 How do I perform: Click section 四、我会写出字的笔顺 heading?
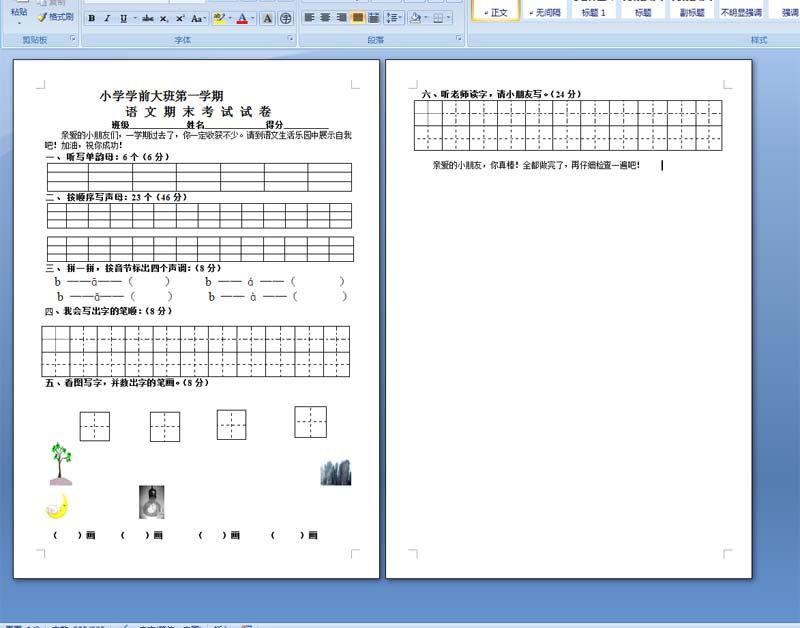[x=108, y=311]
